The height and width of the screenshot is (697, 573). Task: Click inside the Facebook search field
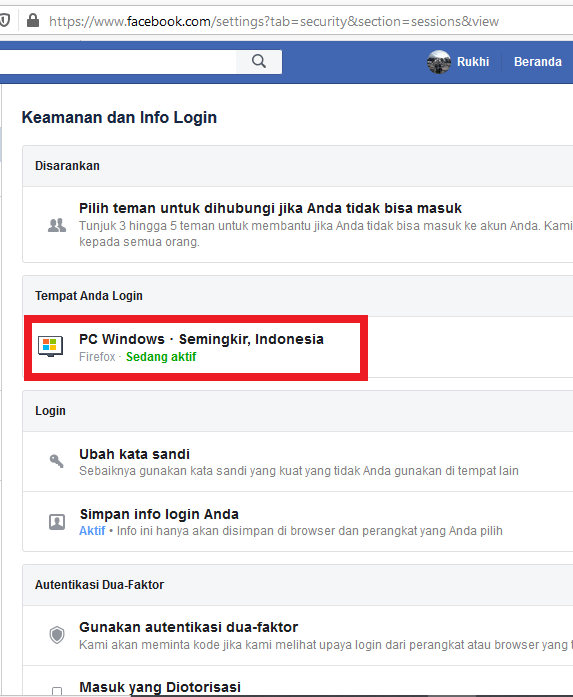[x=118, y=61]
